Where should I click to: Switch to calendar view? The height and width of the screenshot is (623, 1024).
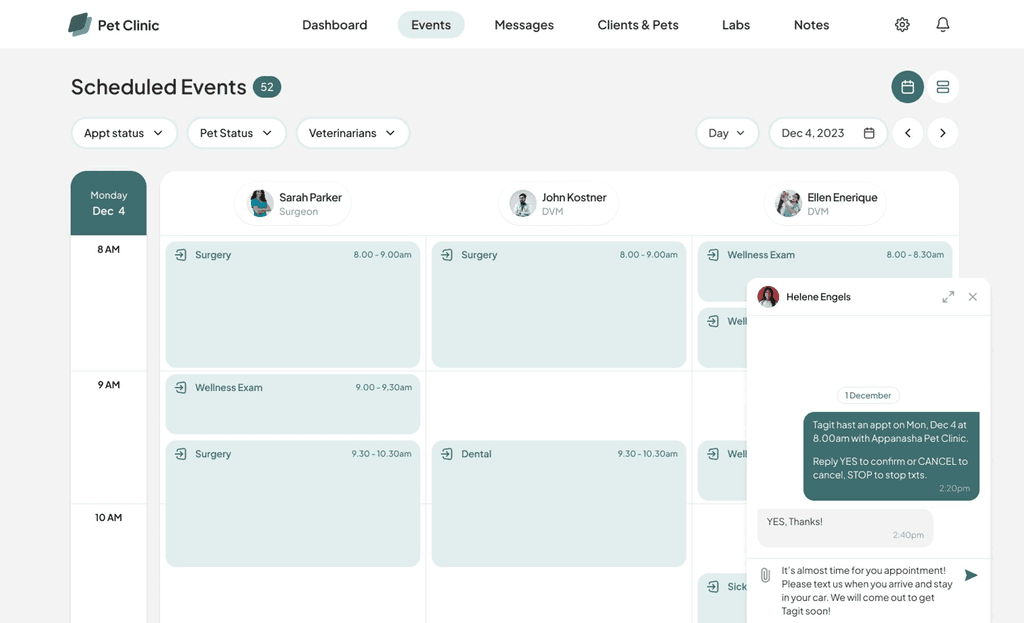pyautogui.click(x=907, y=87)
